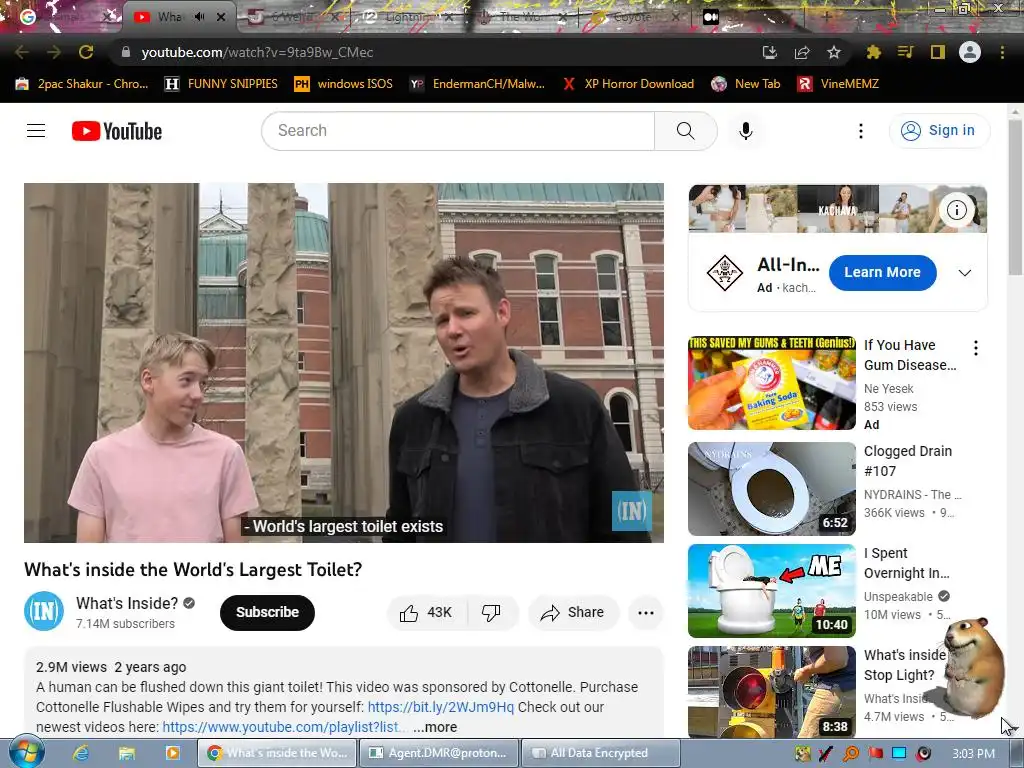Open the 2pac Shakur bookmark
The height and width of the screenshot is (768, 1024).
click(x=82, y=84)
